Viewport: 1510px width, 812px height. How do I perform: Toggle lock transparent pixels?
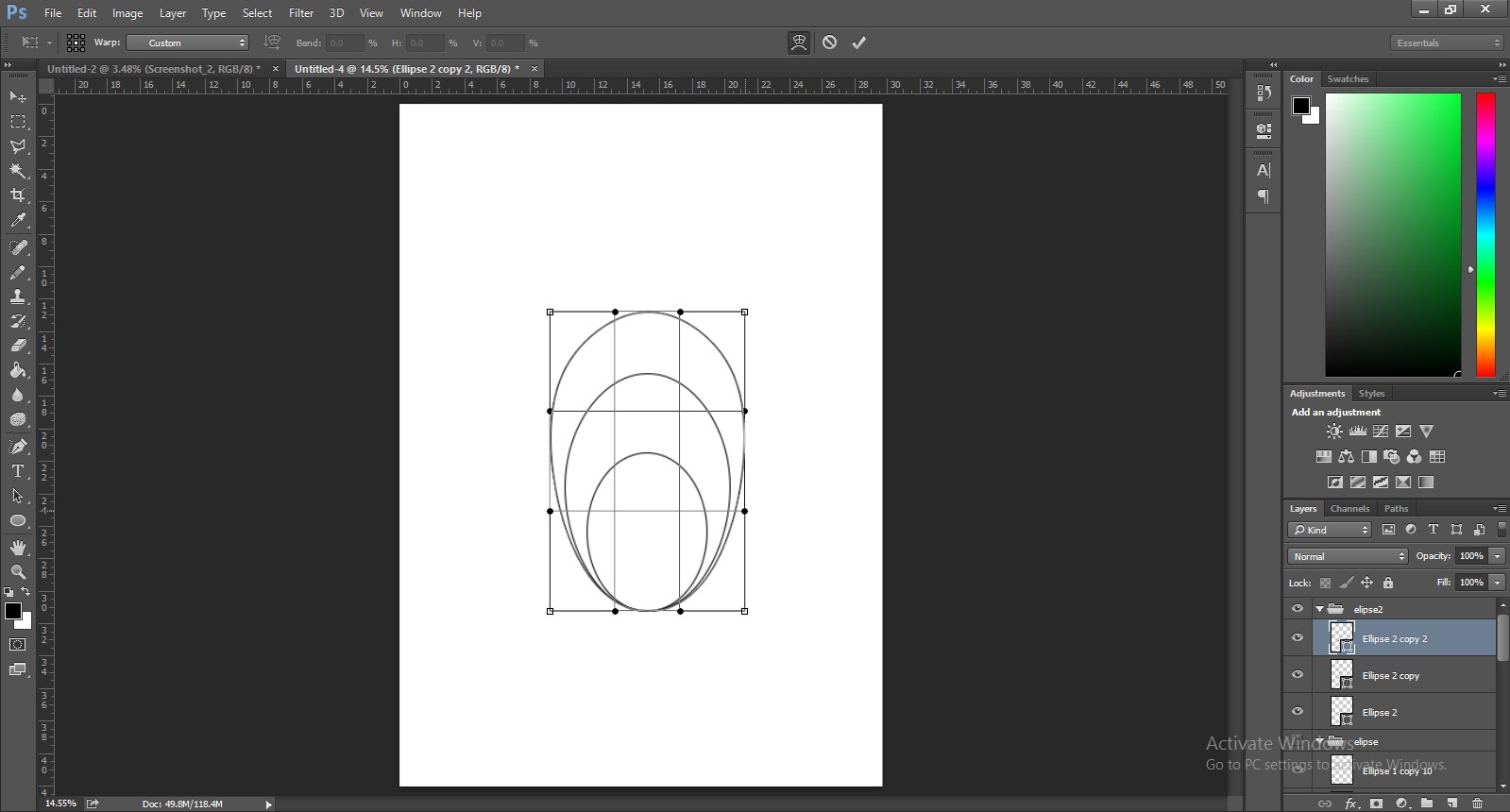pyautogui.click(x=1325, y=583)
